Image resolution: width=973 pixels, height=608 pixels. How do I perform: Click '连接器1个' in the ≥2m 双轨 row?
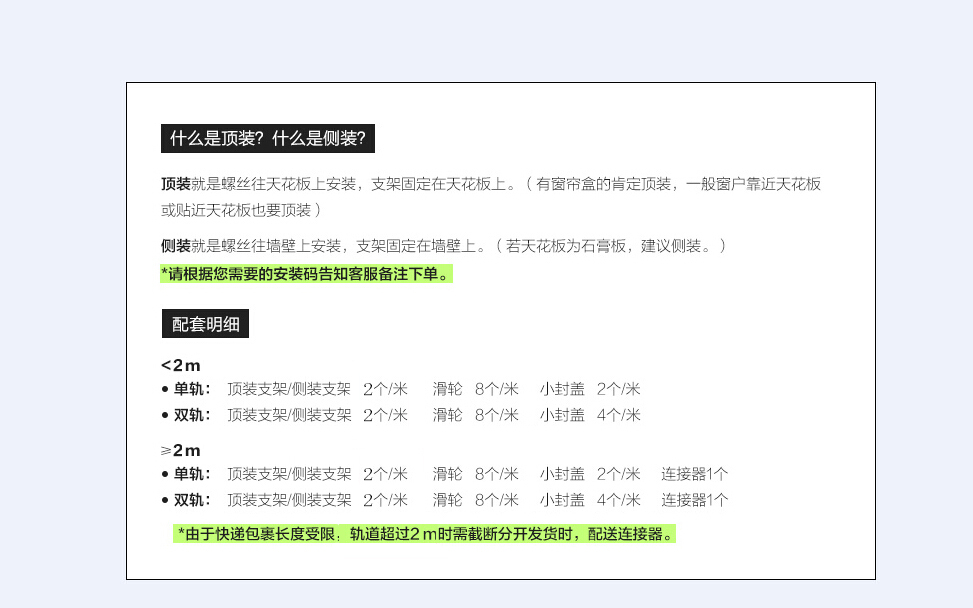tap(694, 500)
